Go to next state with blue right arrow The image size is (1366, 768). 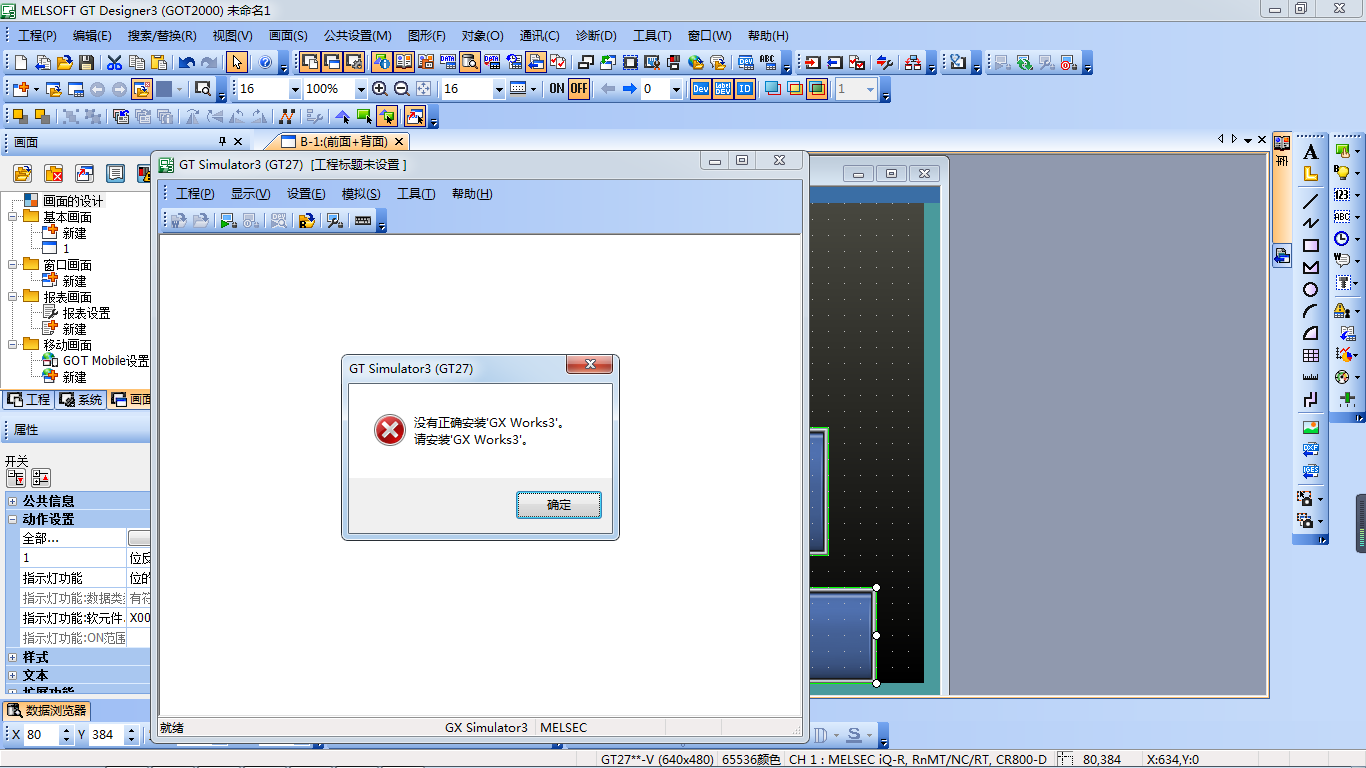[x=630, y=89]
